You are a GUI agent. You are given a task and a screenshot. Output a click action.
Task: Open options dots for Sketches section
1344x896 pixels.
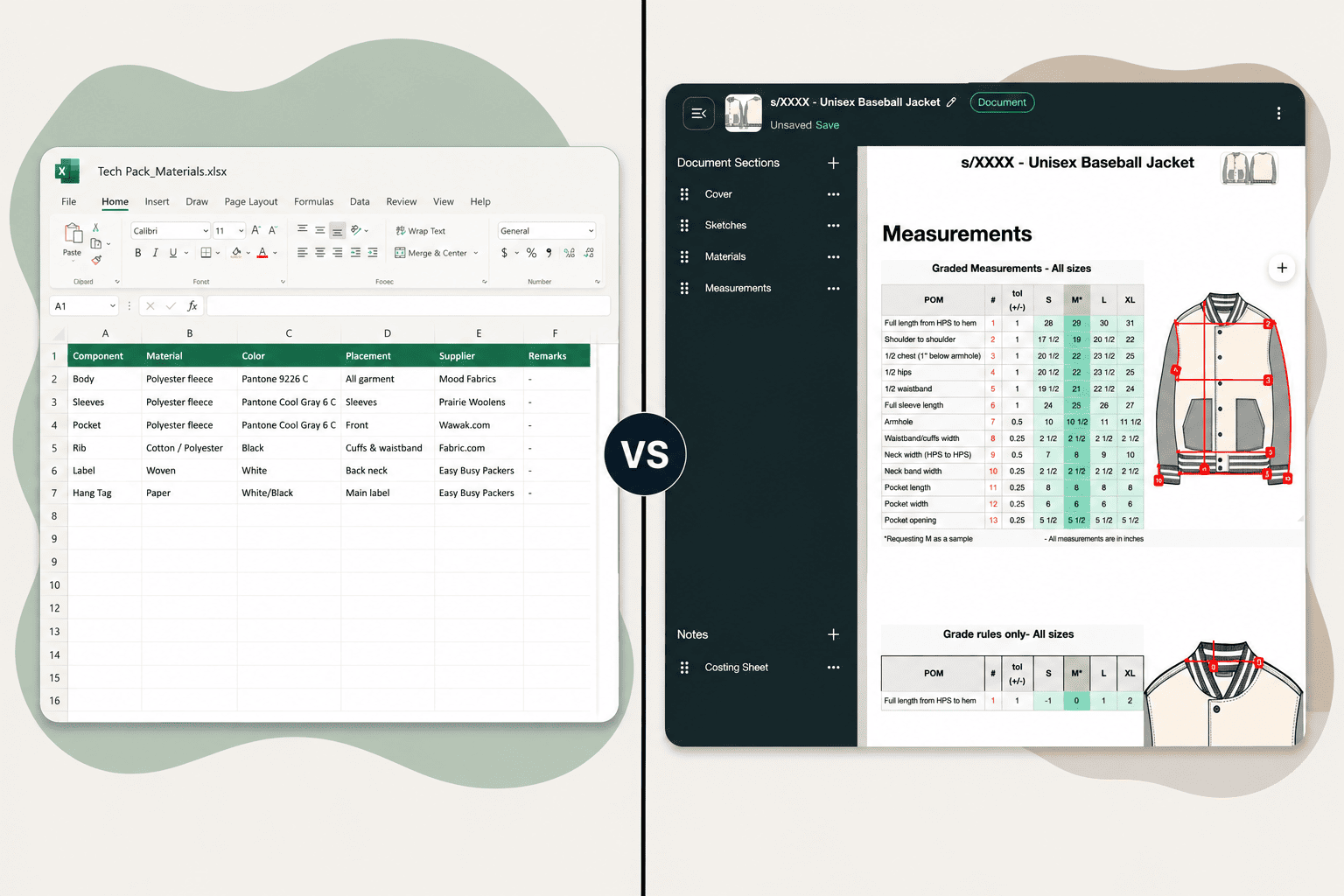(x=833, y=226)
